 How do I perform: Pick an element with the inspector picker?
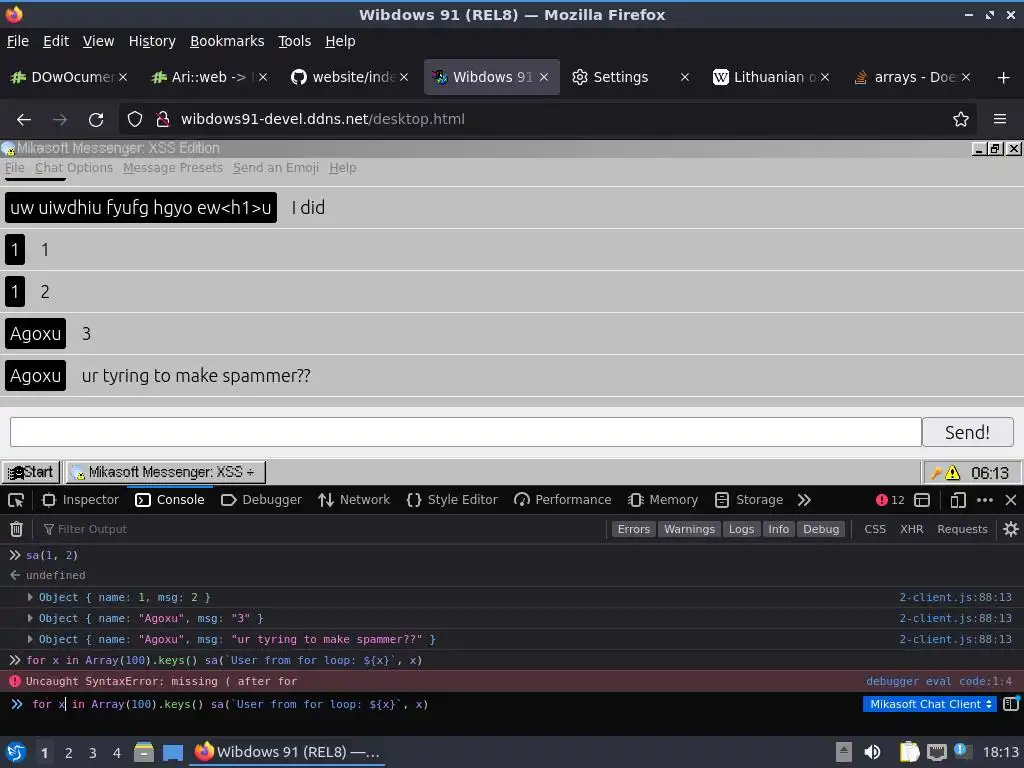coord(16,500)
